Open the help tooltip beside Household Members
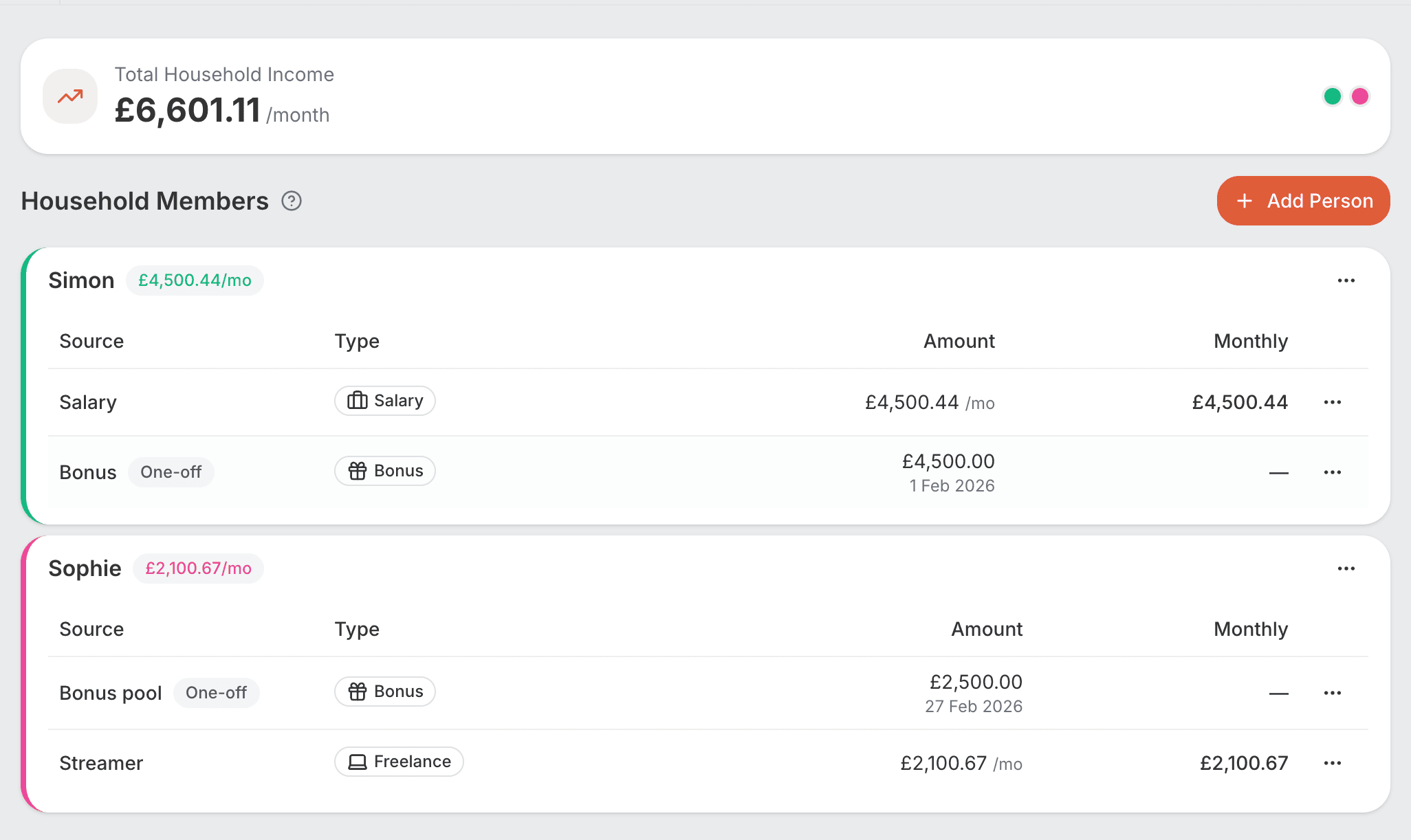 tap(292, 201)
